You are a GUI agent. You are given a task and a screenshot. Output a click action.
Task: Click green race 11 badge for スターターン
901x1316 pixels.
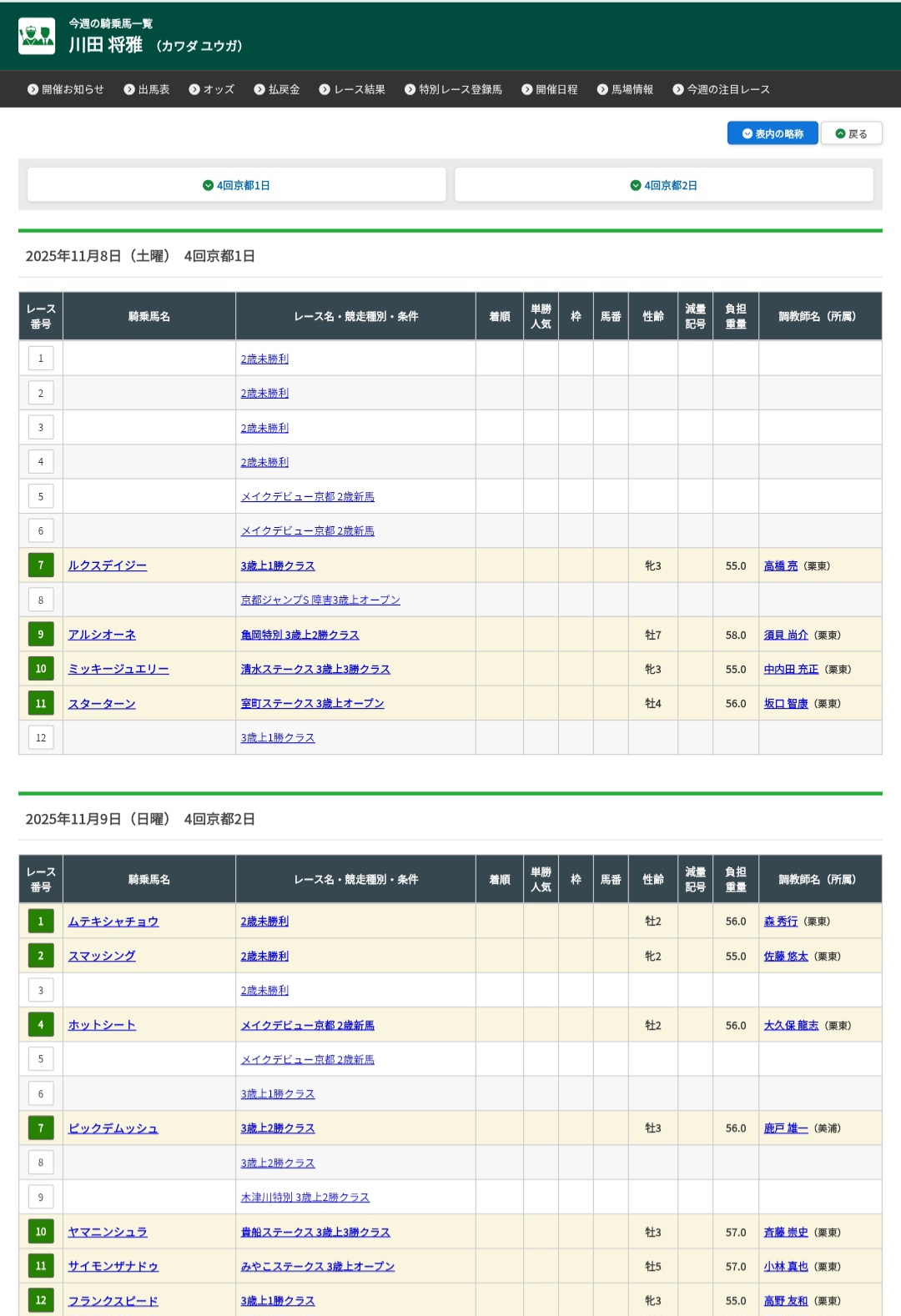pos(41,704)
